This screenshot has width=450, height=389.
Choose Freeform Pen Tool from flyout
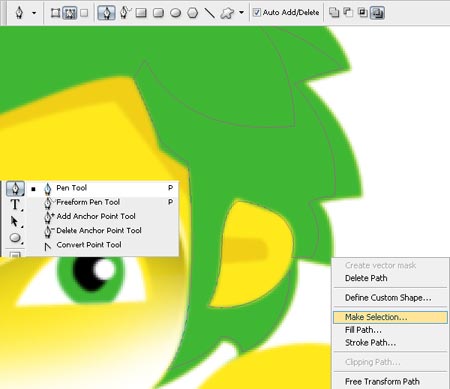point(103,202)
